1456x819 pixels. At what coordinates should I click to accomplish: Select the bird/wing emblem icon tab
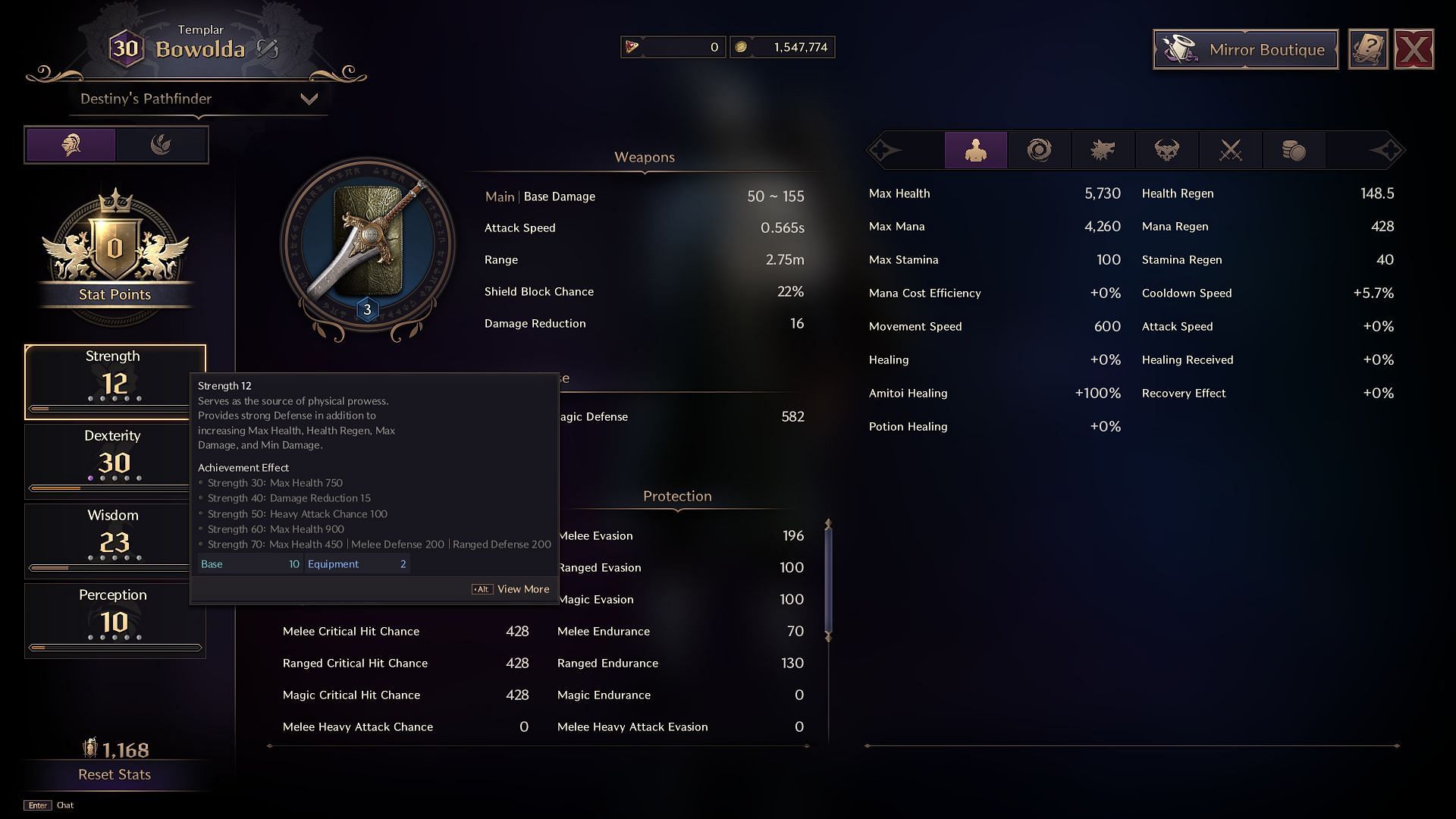coord(159,146)
